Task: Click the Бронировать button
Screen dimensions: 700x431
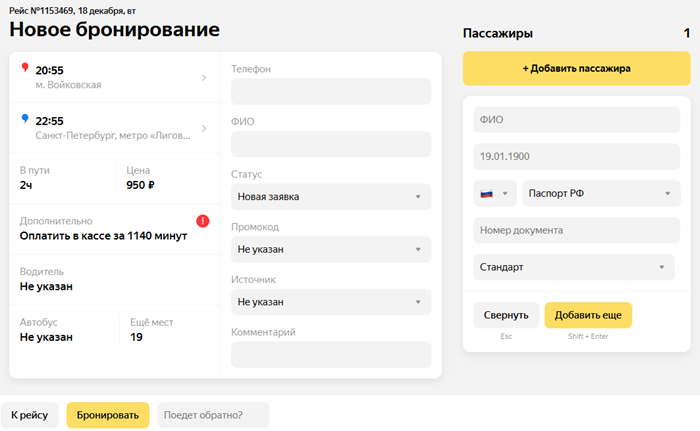Action: (108, 415)
